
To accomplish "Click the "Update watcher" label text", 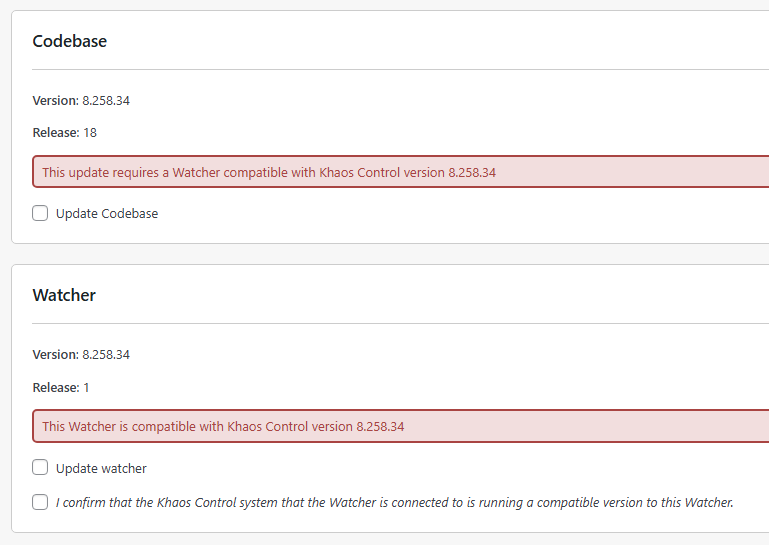I will [x=101, y=468].
